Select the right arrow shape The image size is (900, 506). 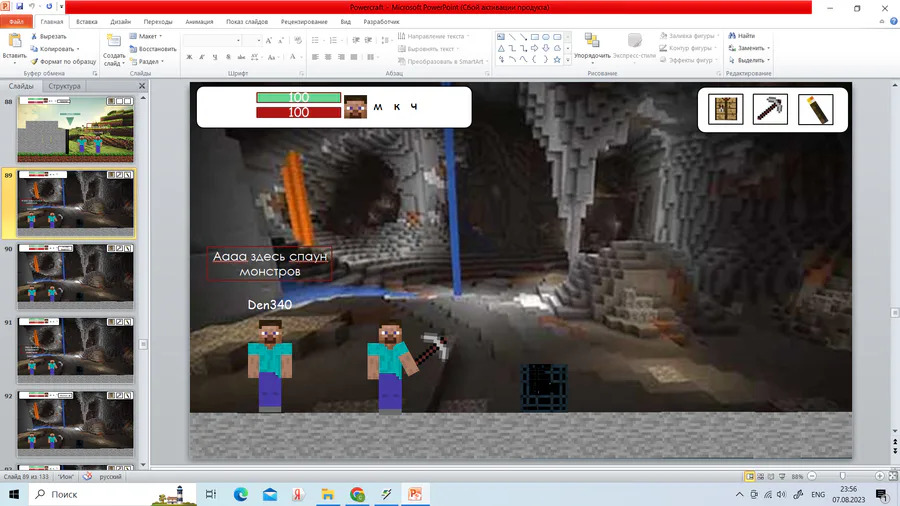(534, 48)
